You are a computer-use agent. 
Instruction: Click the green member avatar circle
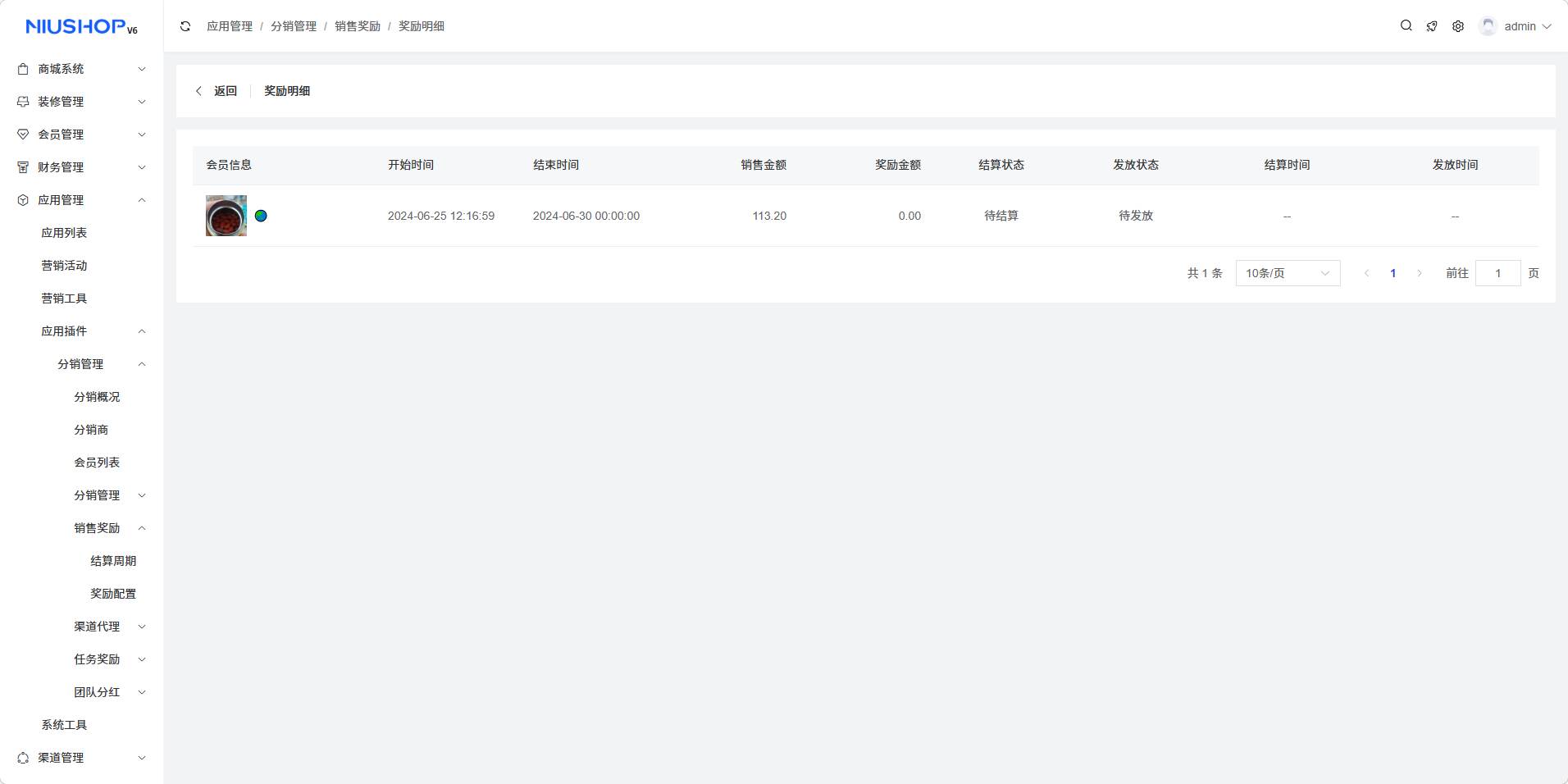(261, 216)
